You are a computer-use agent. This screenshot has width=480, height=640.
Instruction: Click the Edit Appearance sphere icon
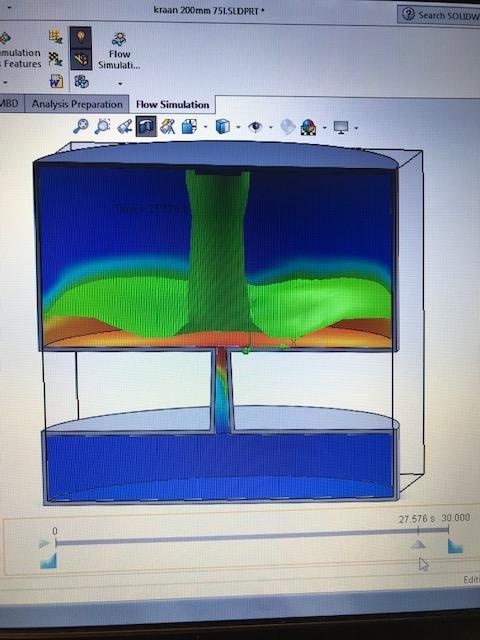(288, 127)
